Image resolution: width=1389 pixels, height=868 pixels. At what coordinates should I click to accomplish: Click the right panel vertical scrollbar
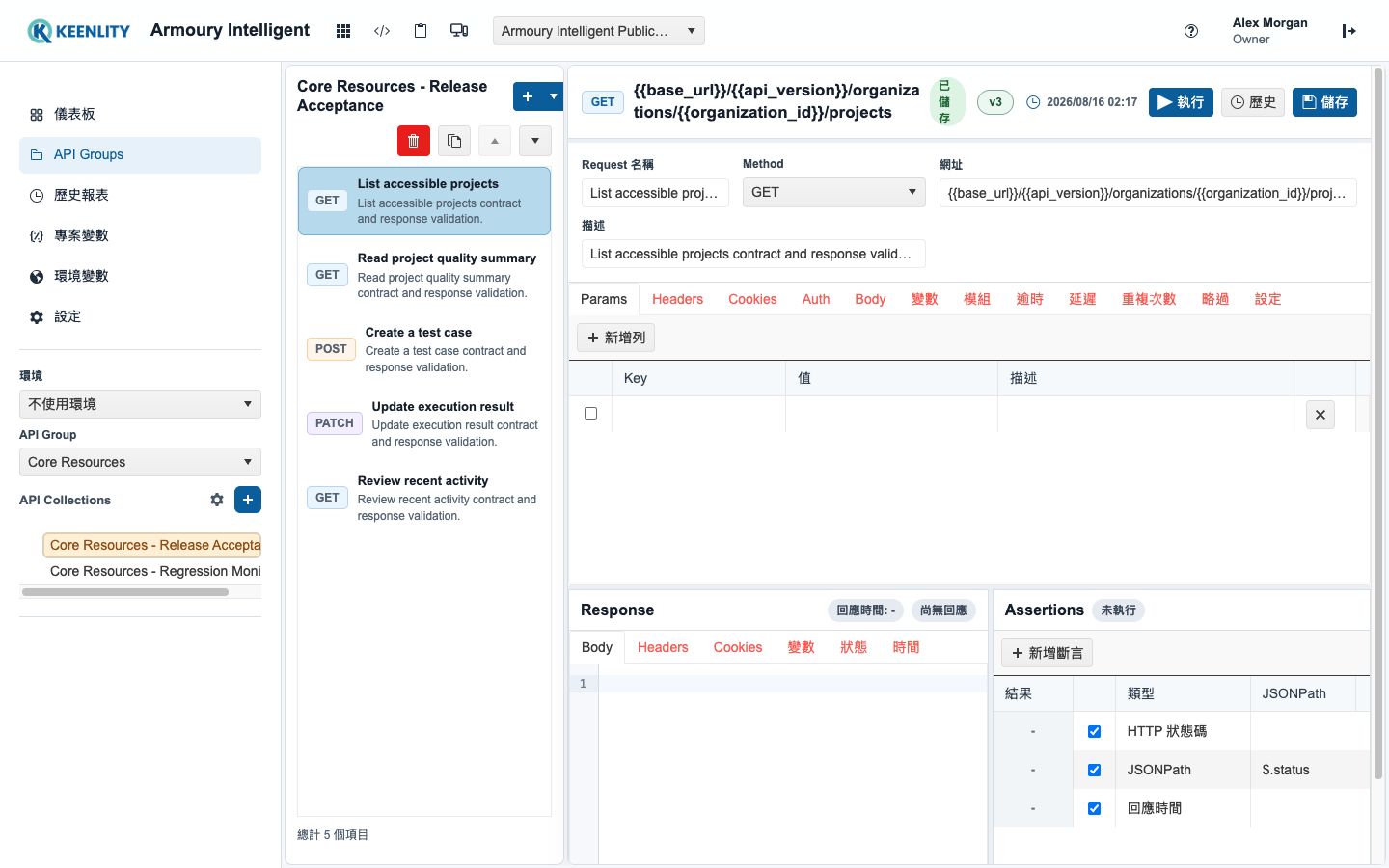(x=1379, y=424)
